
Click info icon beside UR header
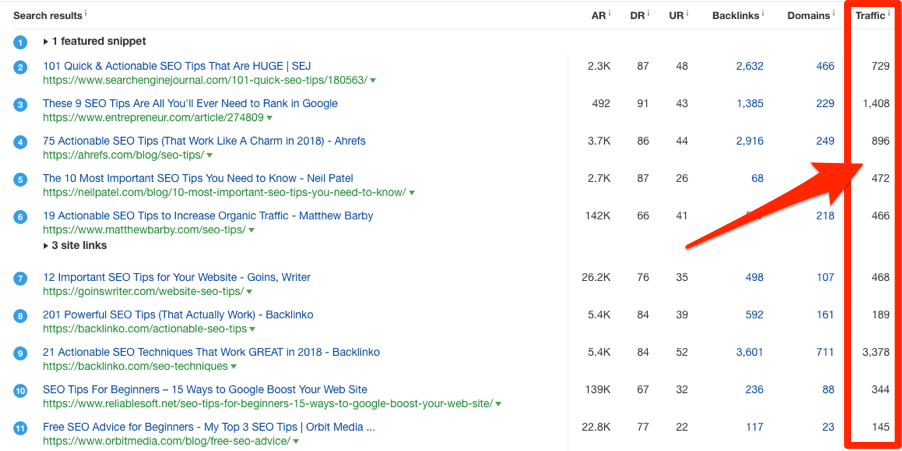tap(686, 14)
